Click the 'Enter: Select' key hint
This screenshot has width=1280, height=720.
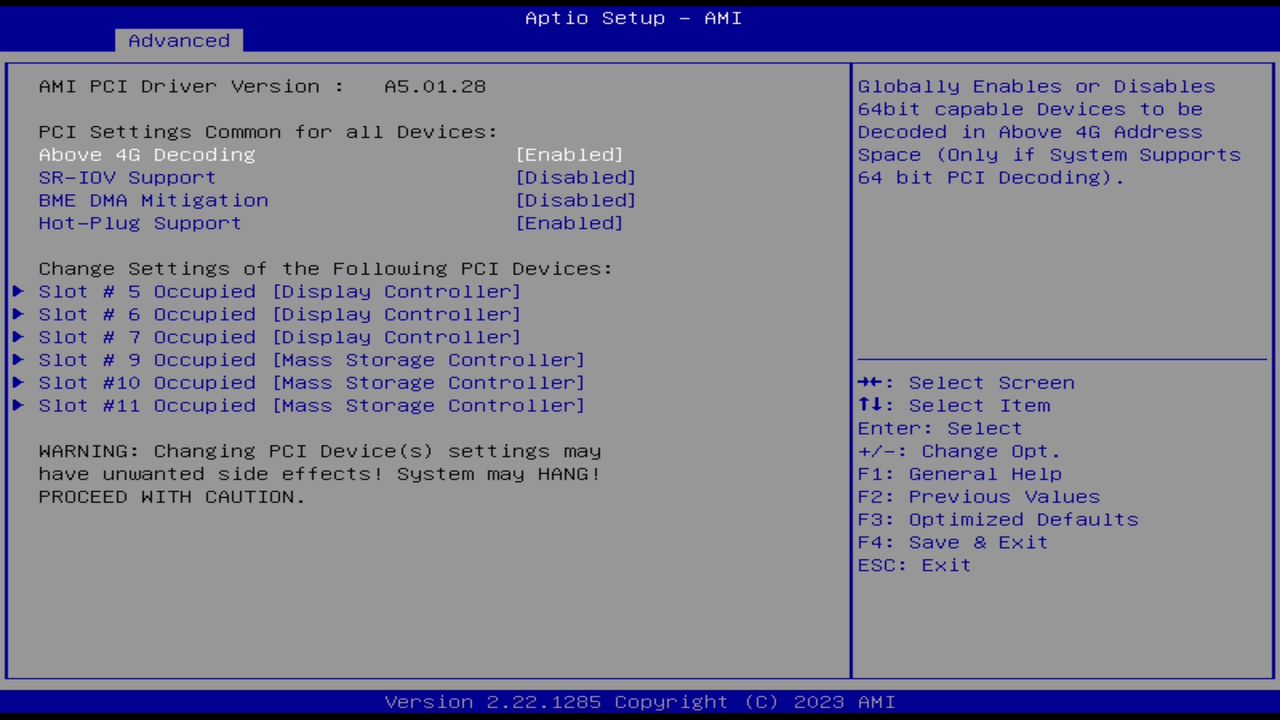[x=940, y=429]
